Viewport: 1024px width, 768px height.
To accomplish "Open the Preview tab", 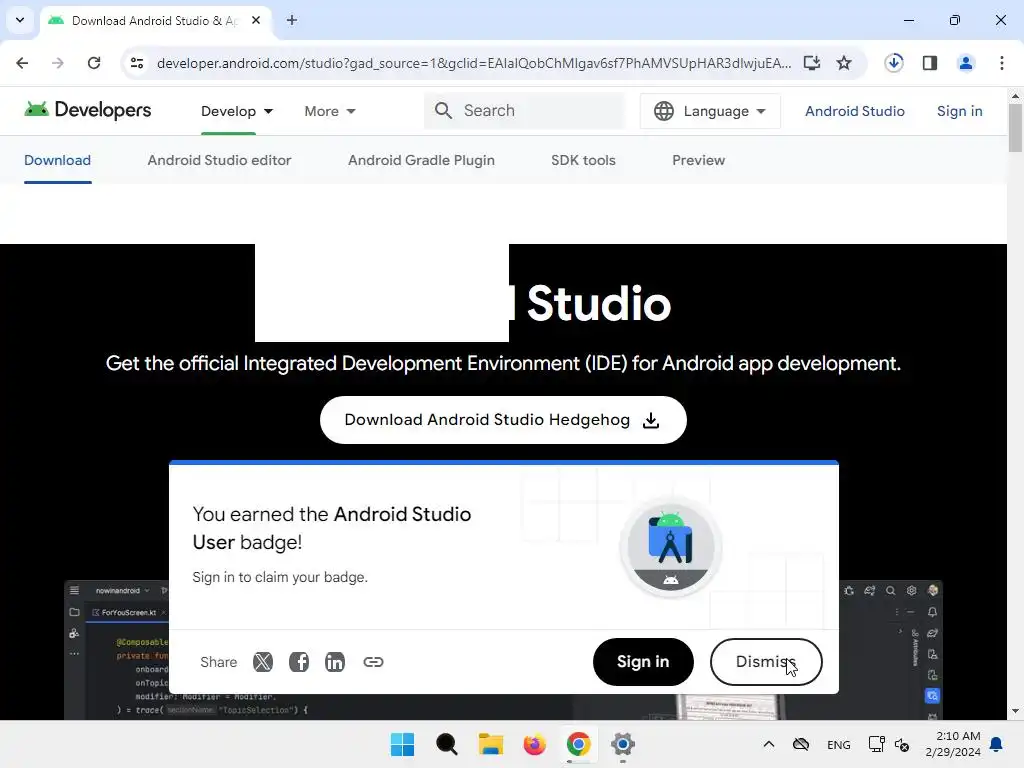I will tap(698, 160).
